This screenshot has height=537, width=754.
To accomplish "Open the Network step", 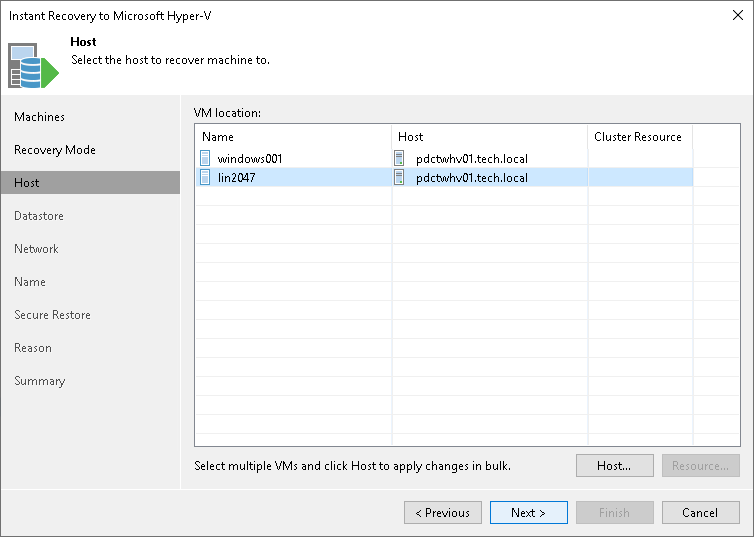I will (37, 249).
